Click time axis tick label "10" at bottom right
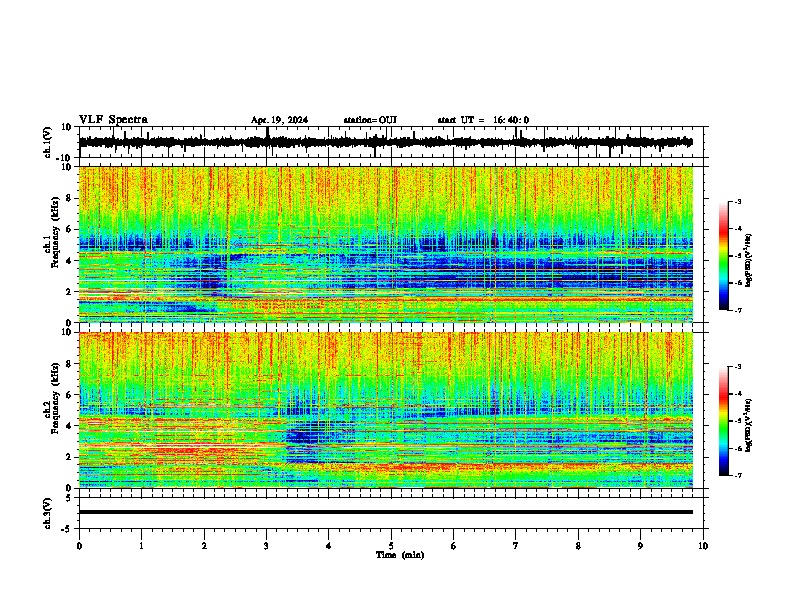Viewport: 792px width, 612px height. pos(703,546)
